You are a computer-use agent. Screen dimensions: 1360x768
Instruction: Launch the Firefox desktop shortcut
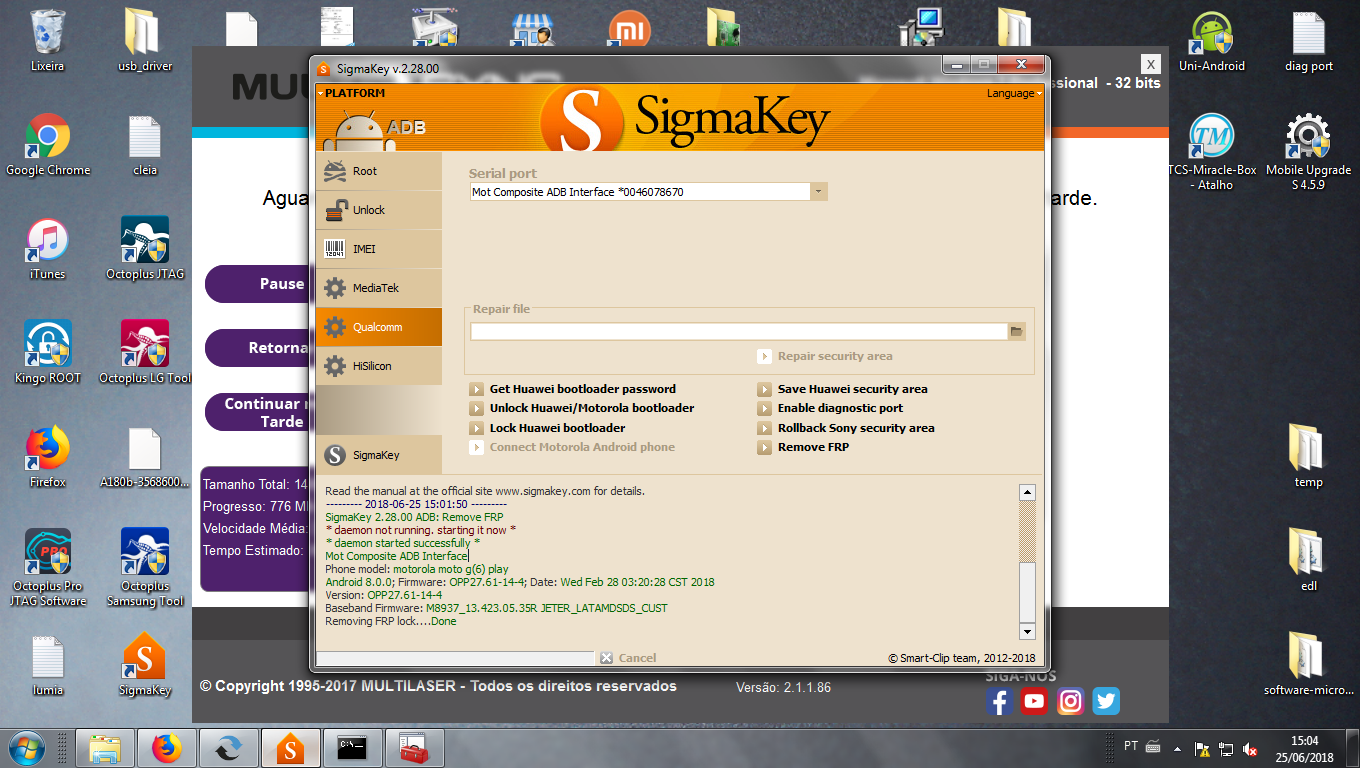pos(47,457)
